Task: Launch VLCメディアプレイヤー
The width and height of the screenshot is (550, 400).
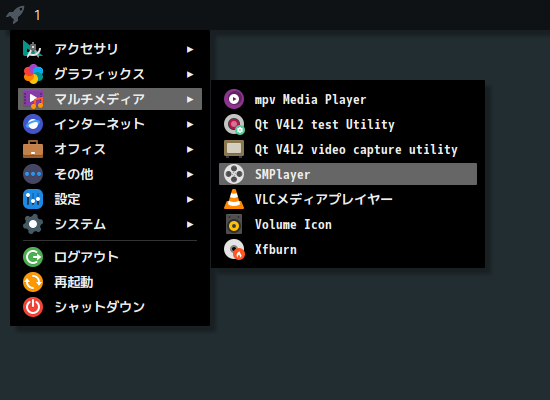Action: point(348,199)
